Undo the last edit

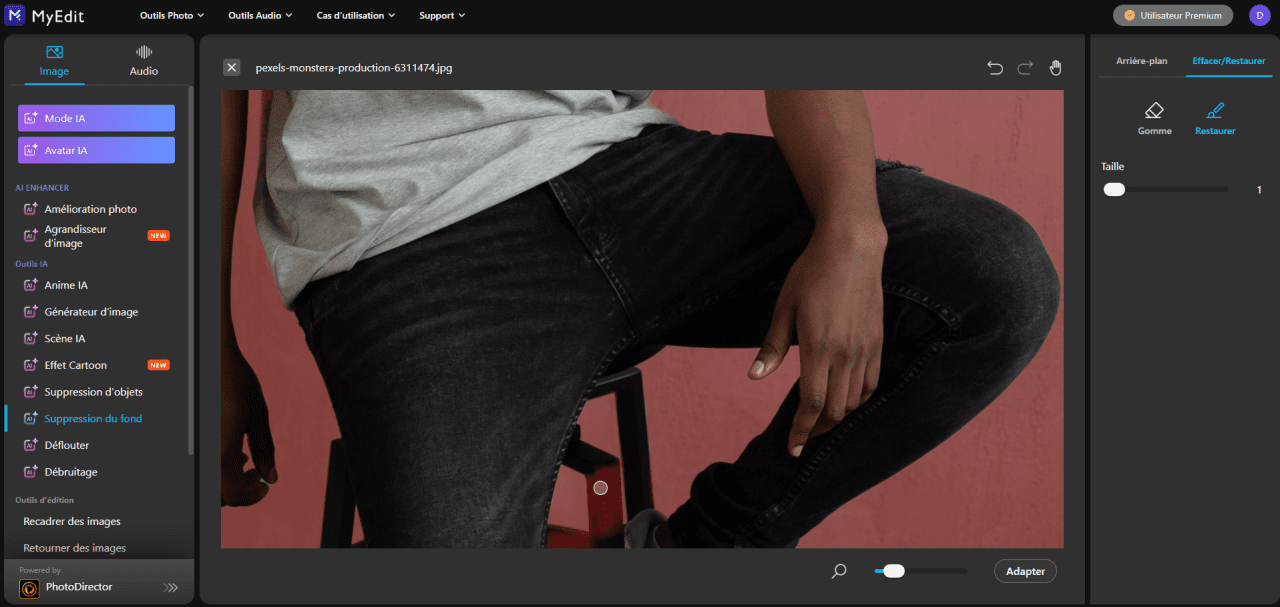[995, 68]
